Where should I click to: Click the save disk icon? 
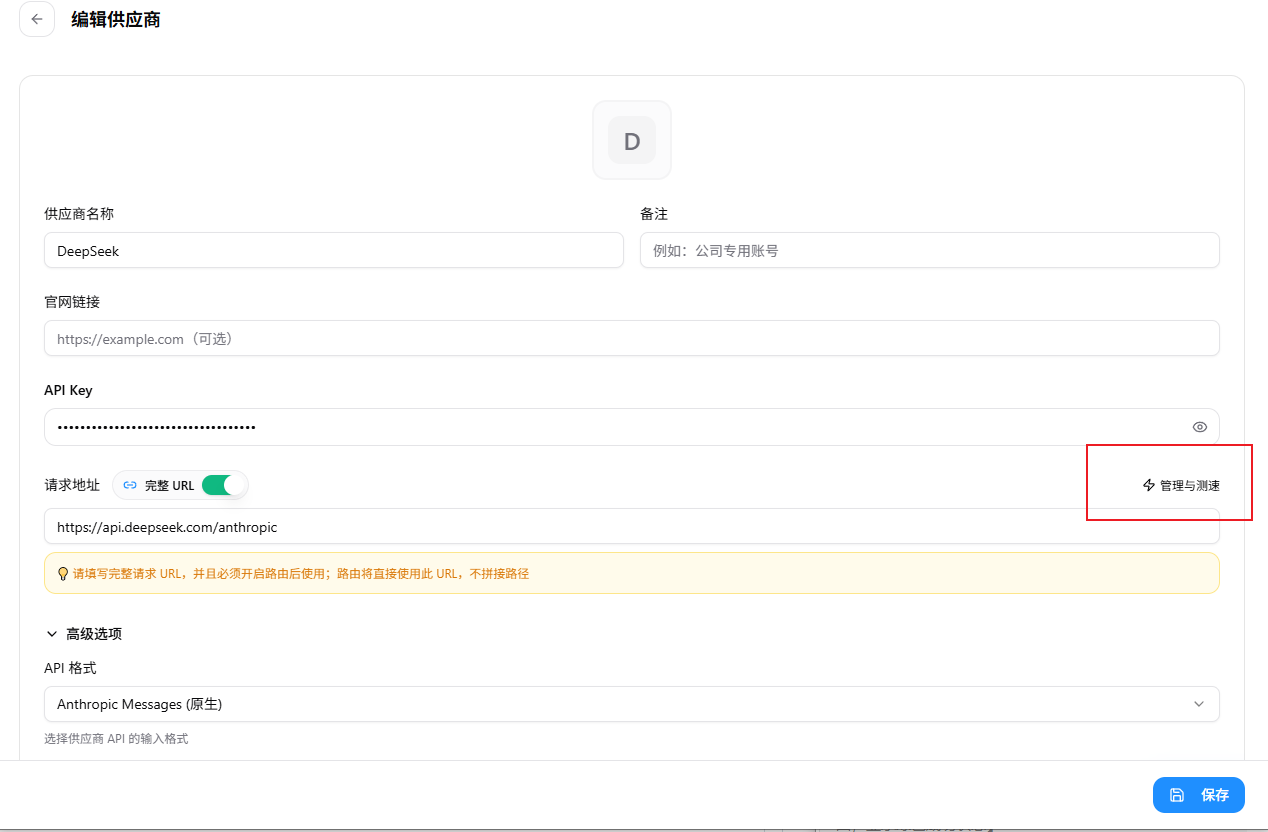[1177, 795]
